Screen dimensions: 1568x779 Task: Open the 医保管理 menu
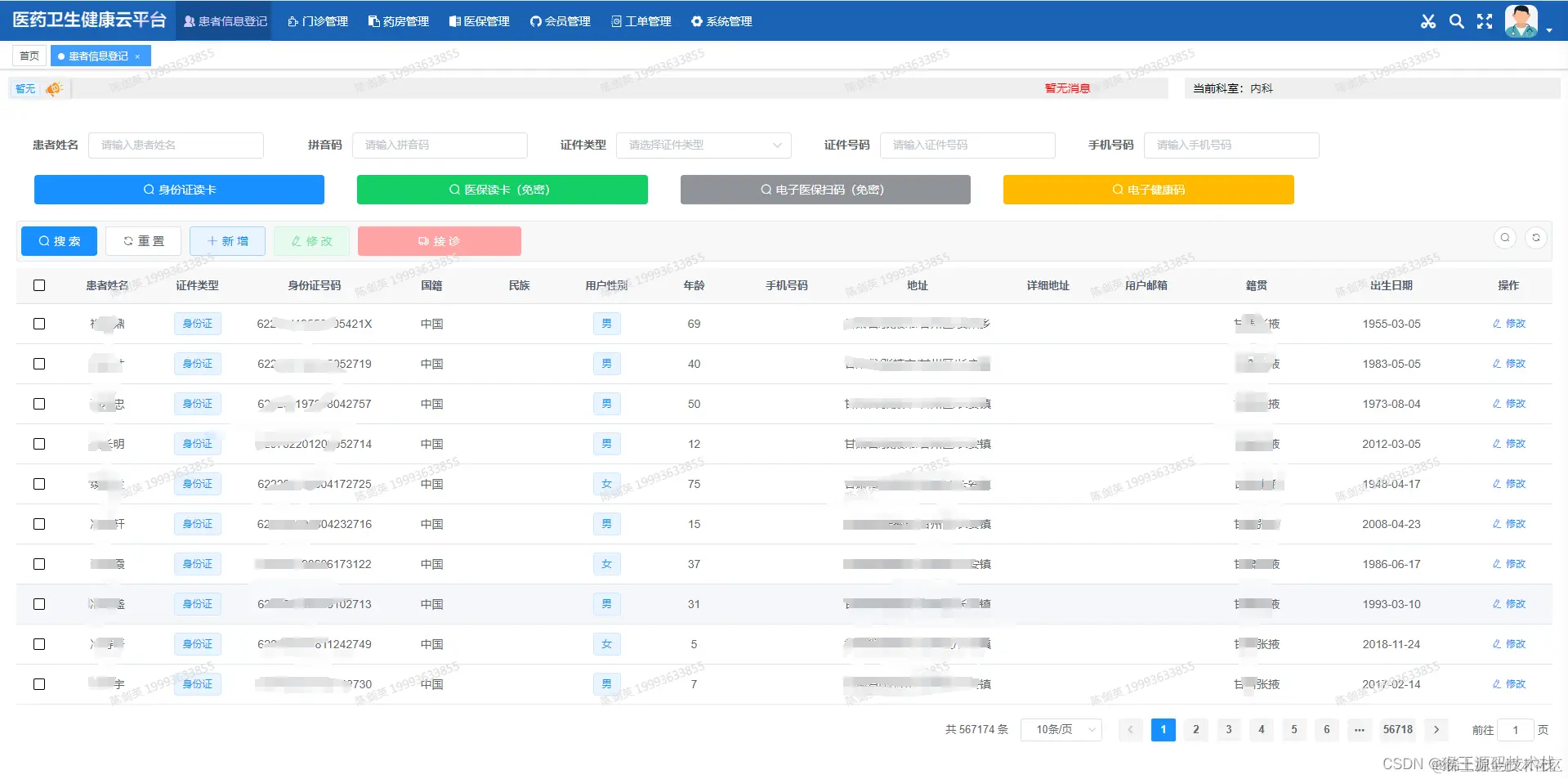point(480,21)
